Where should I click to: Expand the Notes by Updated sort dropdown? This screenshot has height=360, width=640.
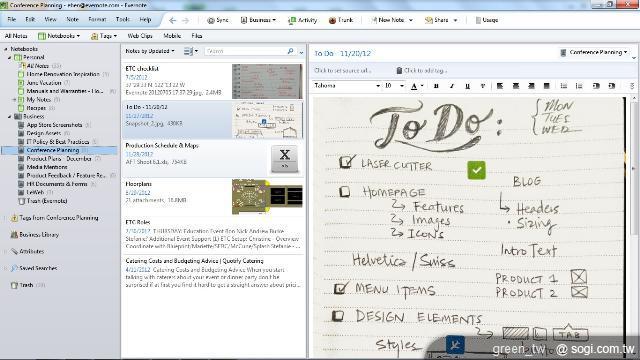[150, 51]
